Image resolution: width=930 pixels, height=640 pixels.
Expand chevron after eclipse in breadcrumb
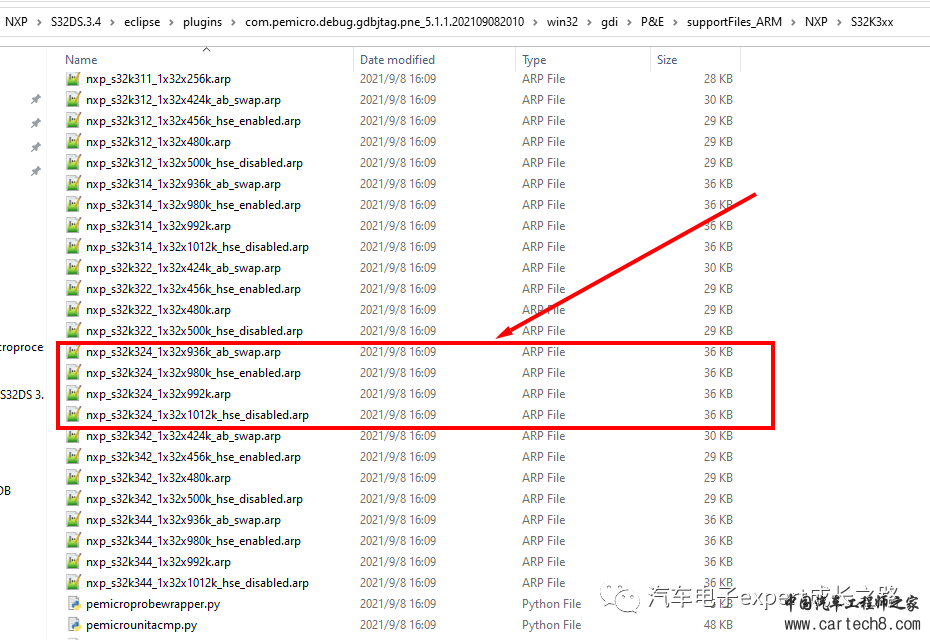pos(171,23)
